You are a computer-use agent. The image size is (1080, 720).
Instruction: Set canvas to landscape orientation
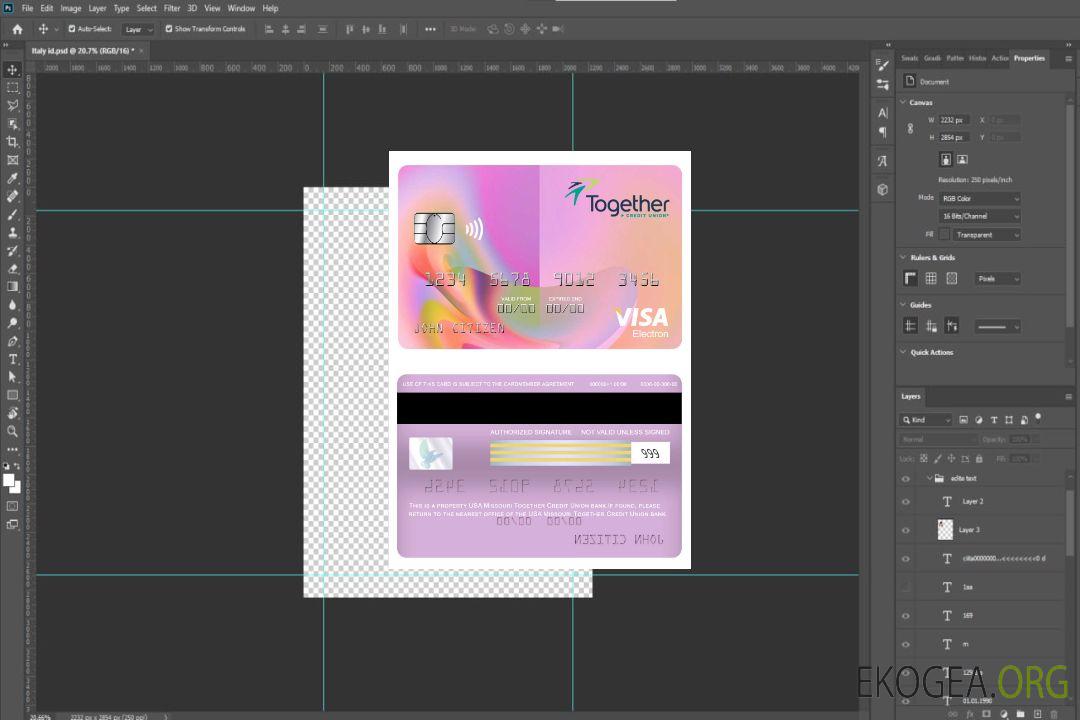[962, 159]
